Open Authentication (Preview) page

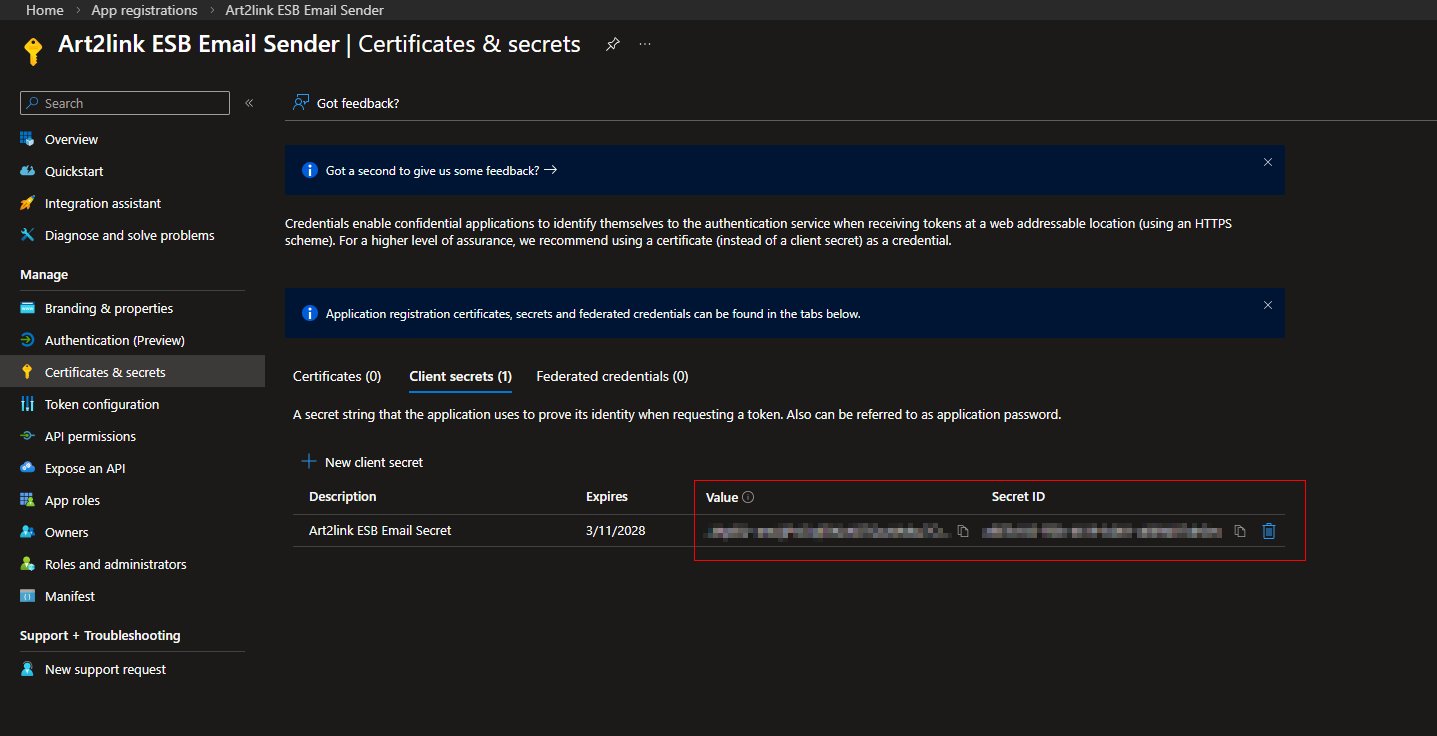click(x=115, y=340)
